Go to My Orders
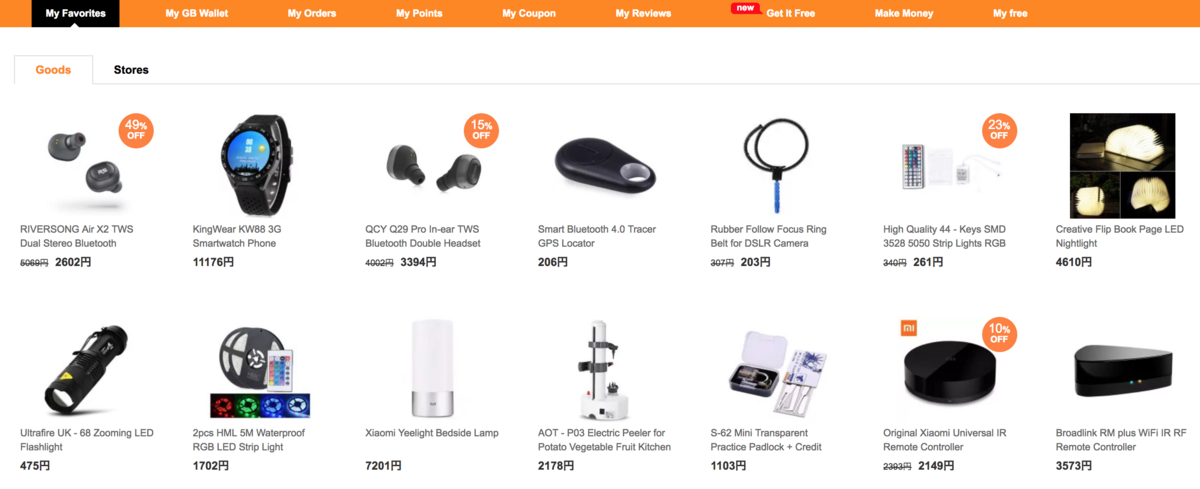 point(312,13)
